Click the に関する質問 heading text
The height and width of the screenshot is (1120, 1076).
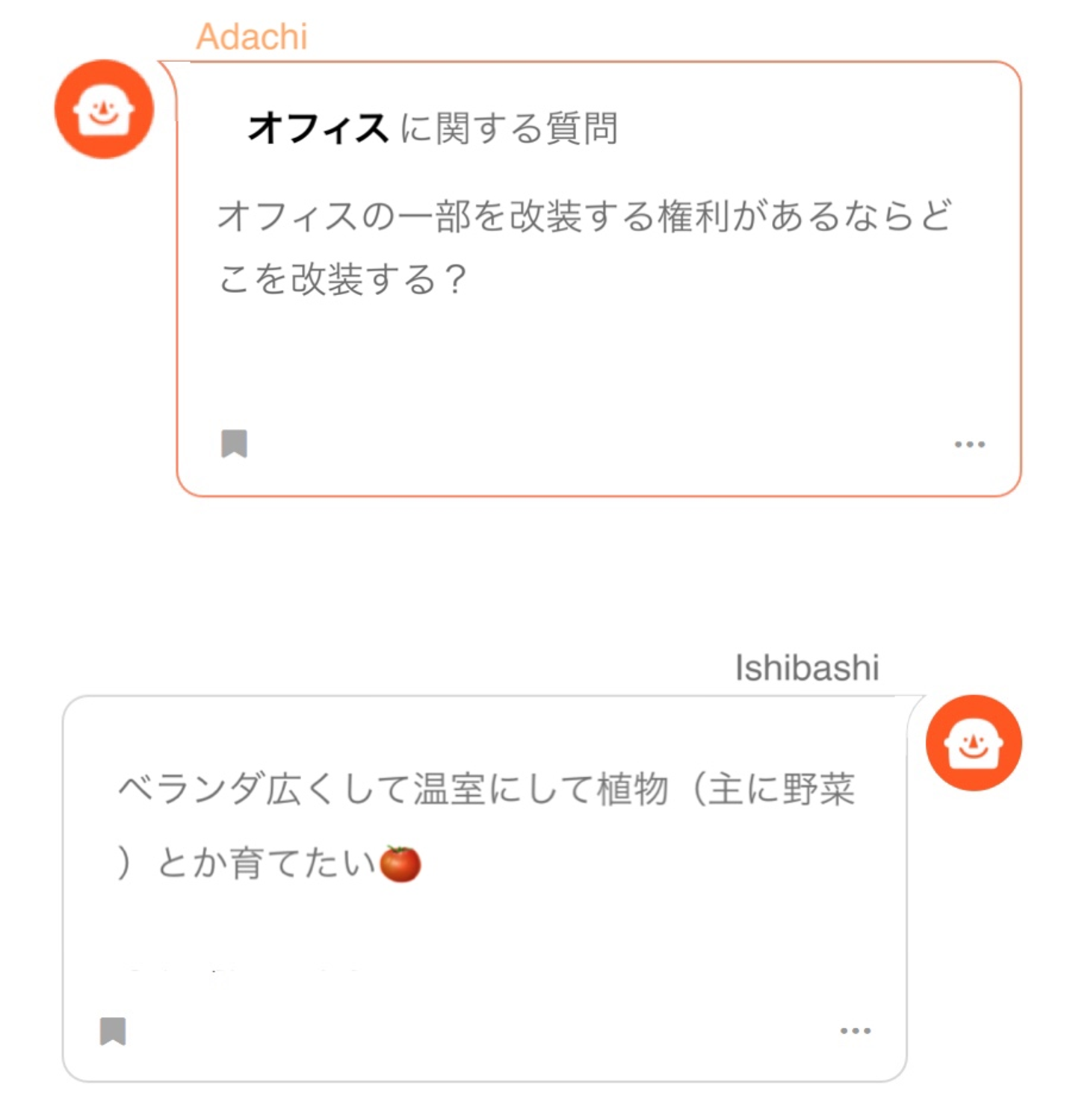[x=509, y=128]
